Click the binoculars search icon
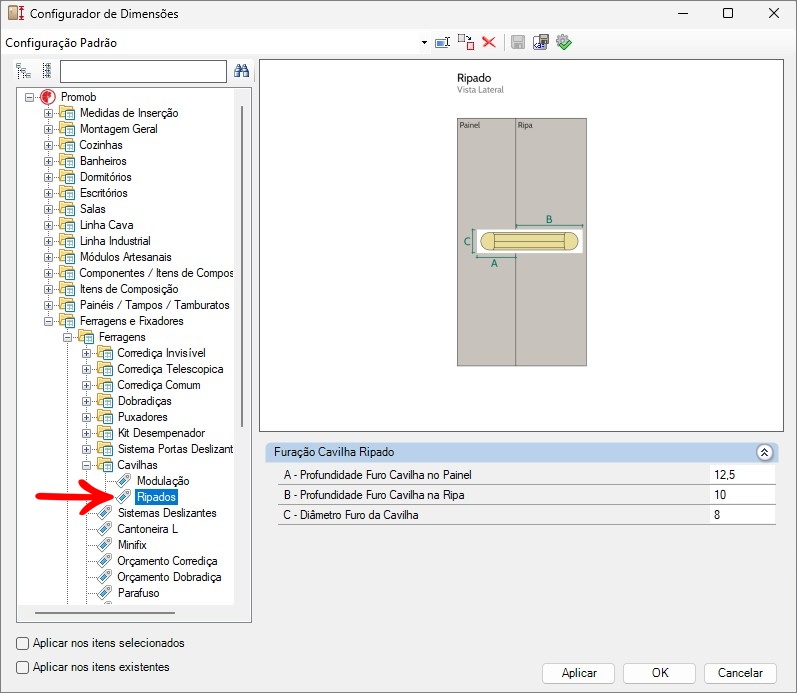The height and width of the screenshot is (693, 797). [241, 71]
